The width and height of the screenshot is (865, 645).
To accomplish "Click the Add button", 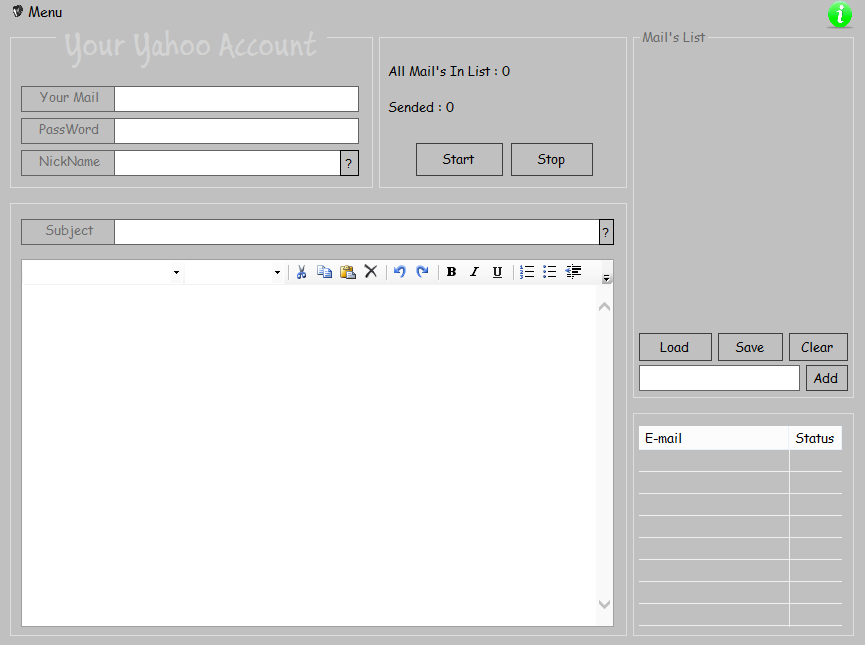I will coord(826,378).
